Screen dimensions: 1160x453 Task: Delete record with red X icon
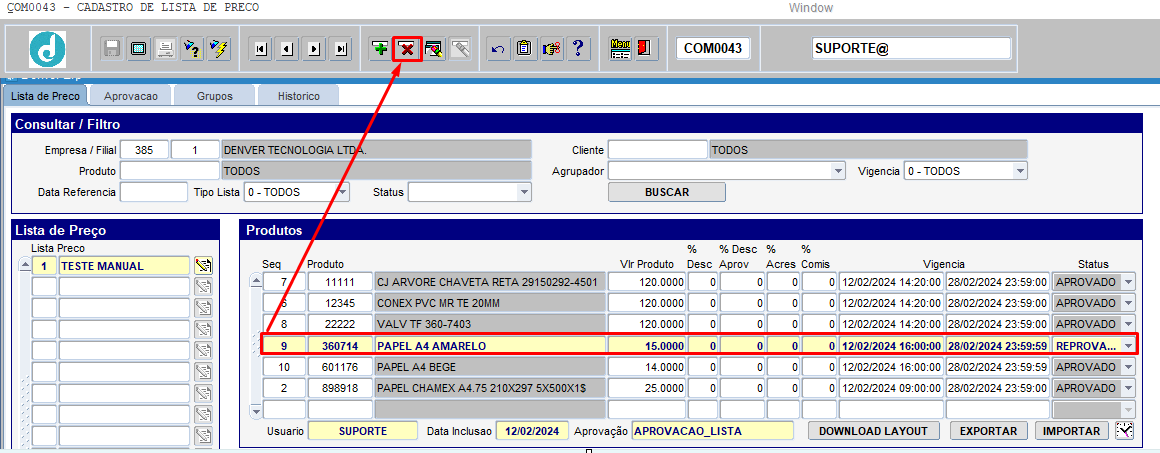click(407, 49)
